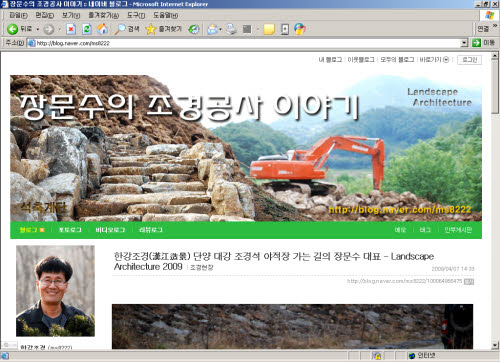Screen dimensions: 500x362
Task: Click the small copy button after permalink
Action: (x=469, y=282)
